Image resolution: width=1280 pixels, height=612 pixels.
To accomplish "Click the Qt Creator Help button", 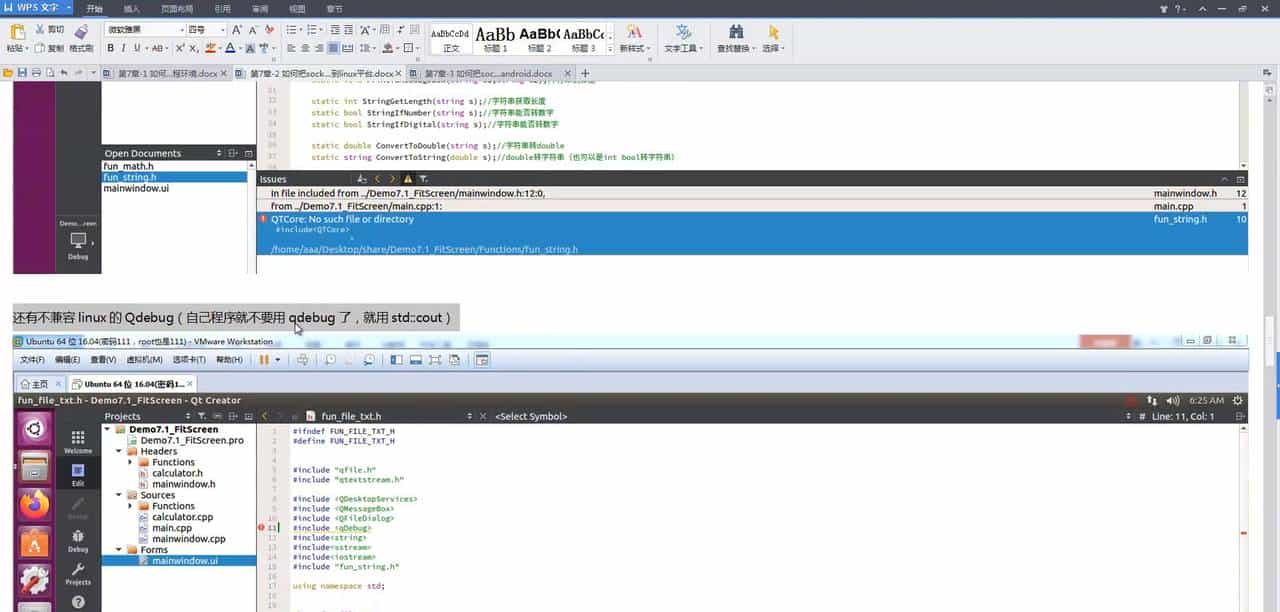I will (78, 602).
